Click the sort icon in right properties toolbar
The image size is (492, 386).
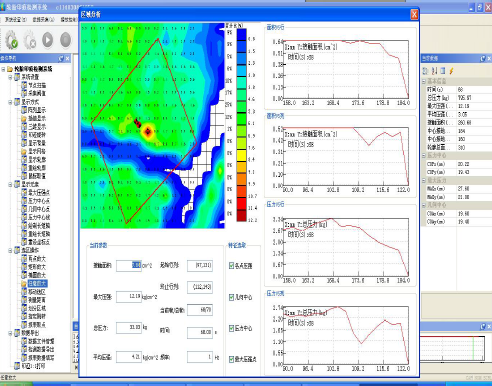pos(434,71)
